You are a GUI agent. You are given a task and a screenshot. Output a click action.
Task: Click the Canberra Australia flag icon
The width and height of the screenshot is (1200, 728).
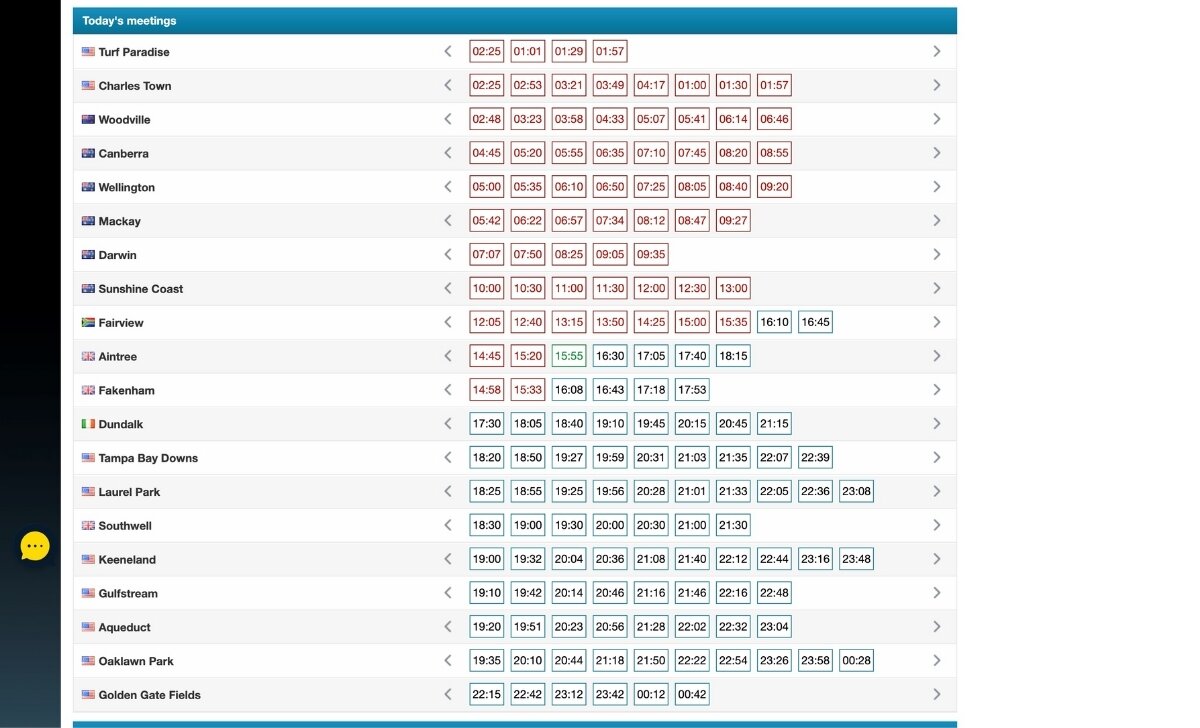point(88,154)
